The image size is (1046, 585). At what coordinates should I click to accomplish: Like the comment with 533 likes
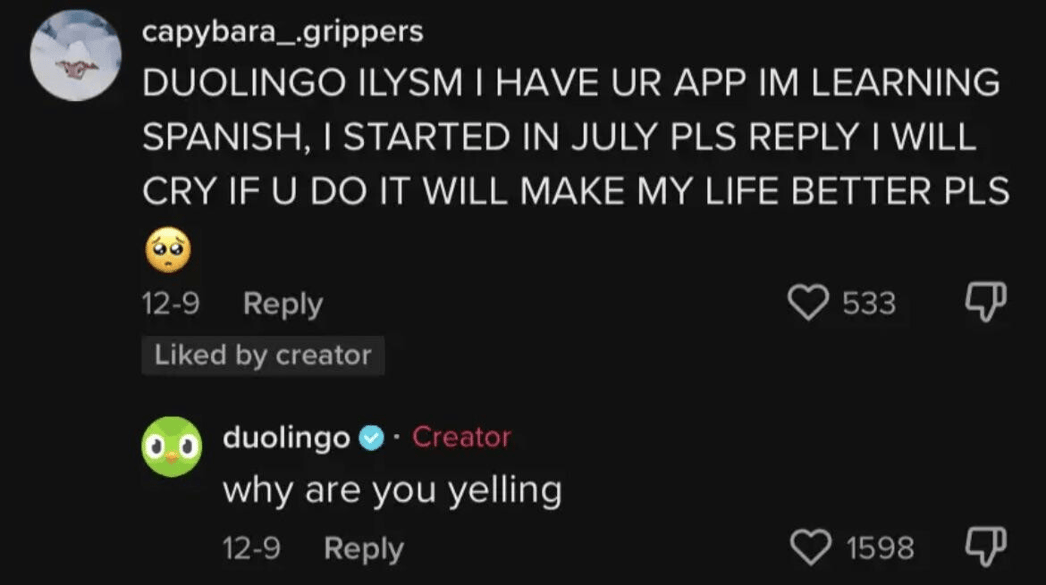point(809,303)
